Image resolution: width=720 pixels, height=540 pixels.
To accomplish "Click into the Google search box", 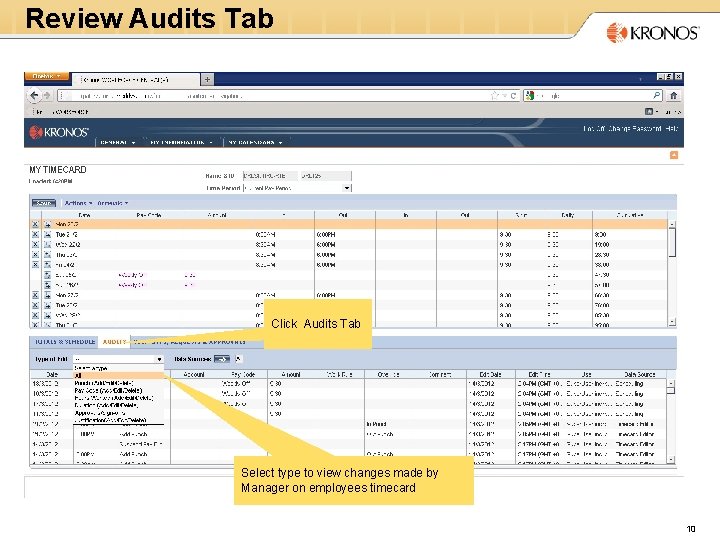I will 593,96.
